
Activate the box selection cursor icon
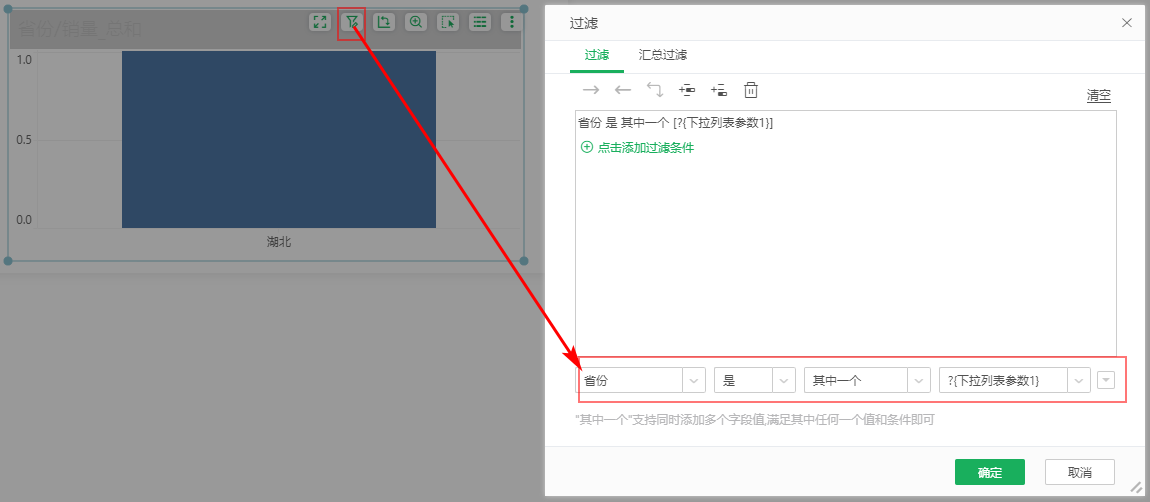(448, 22)
